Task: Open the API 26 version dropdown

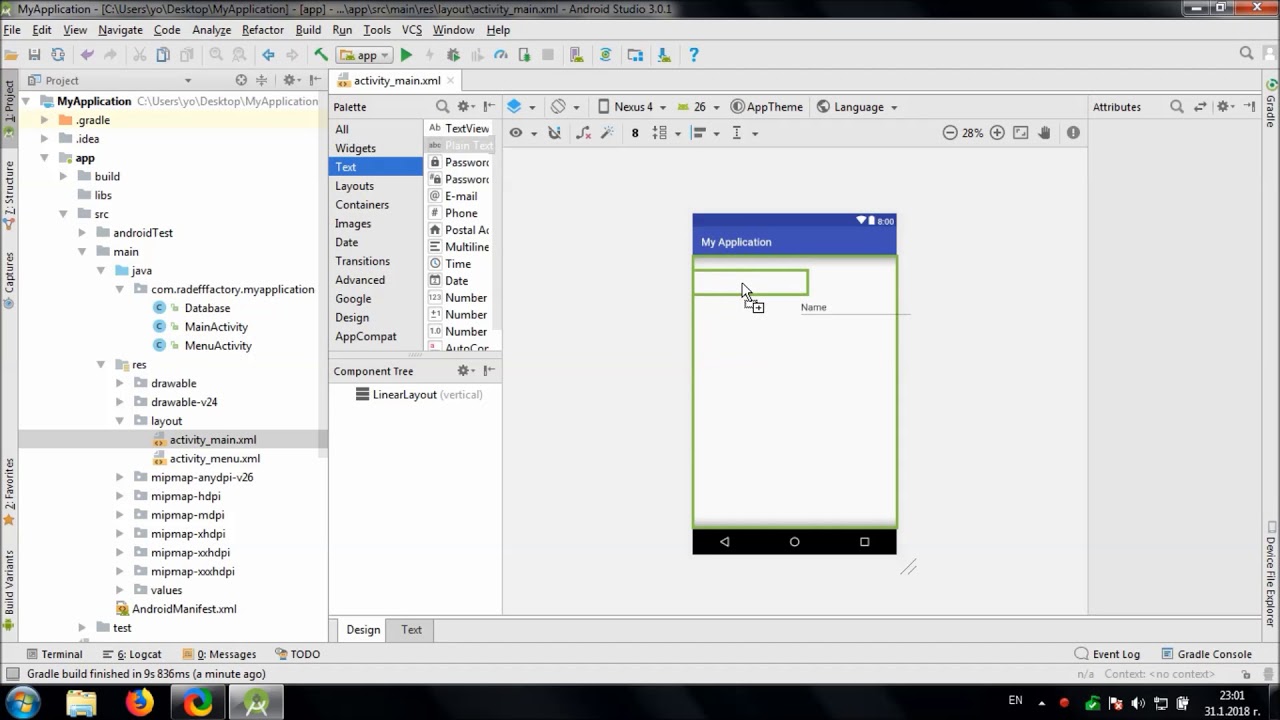Action: tap(697, 106)
